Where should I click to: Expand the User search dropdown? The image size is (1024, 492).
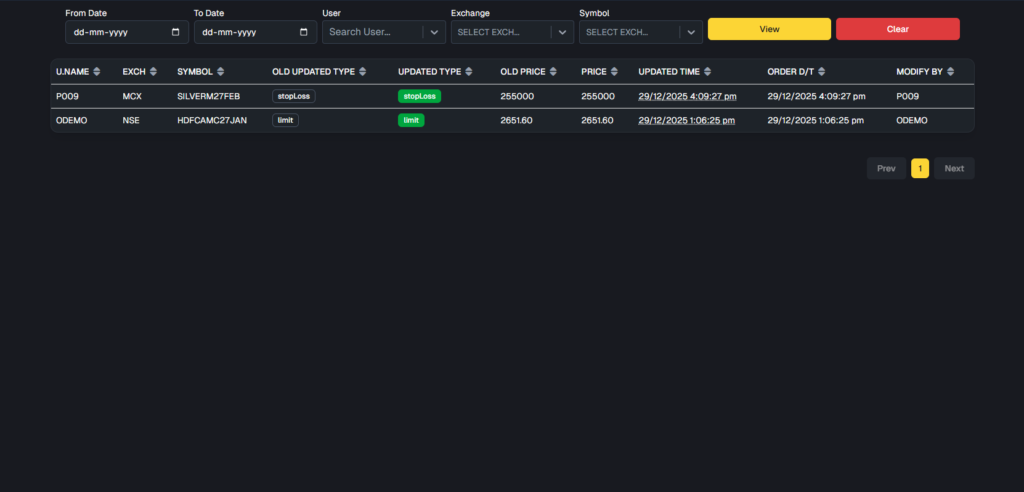pos(434,32)
